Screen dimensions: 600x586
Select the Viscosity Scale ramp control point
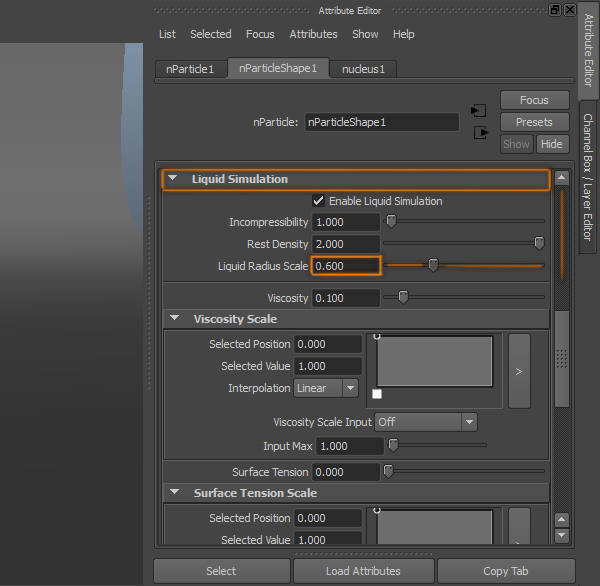pos(377,336)
